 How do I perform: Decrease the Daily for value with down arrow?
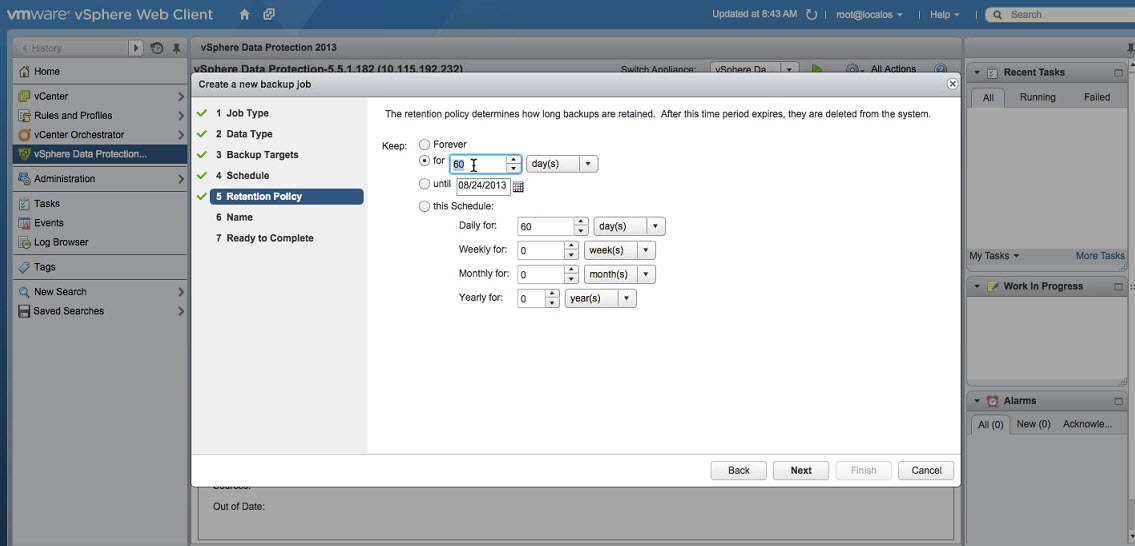coord(581,231)
